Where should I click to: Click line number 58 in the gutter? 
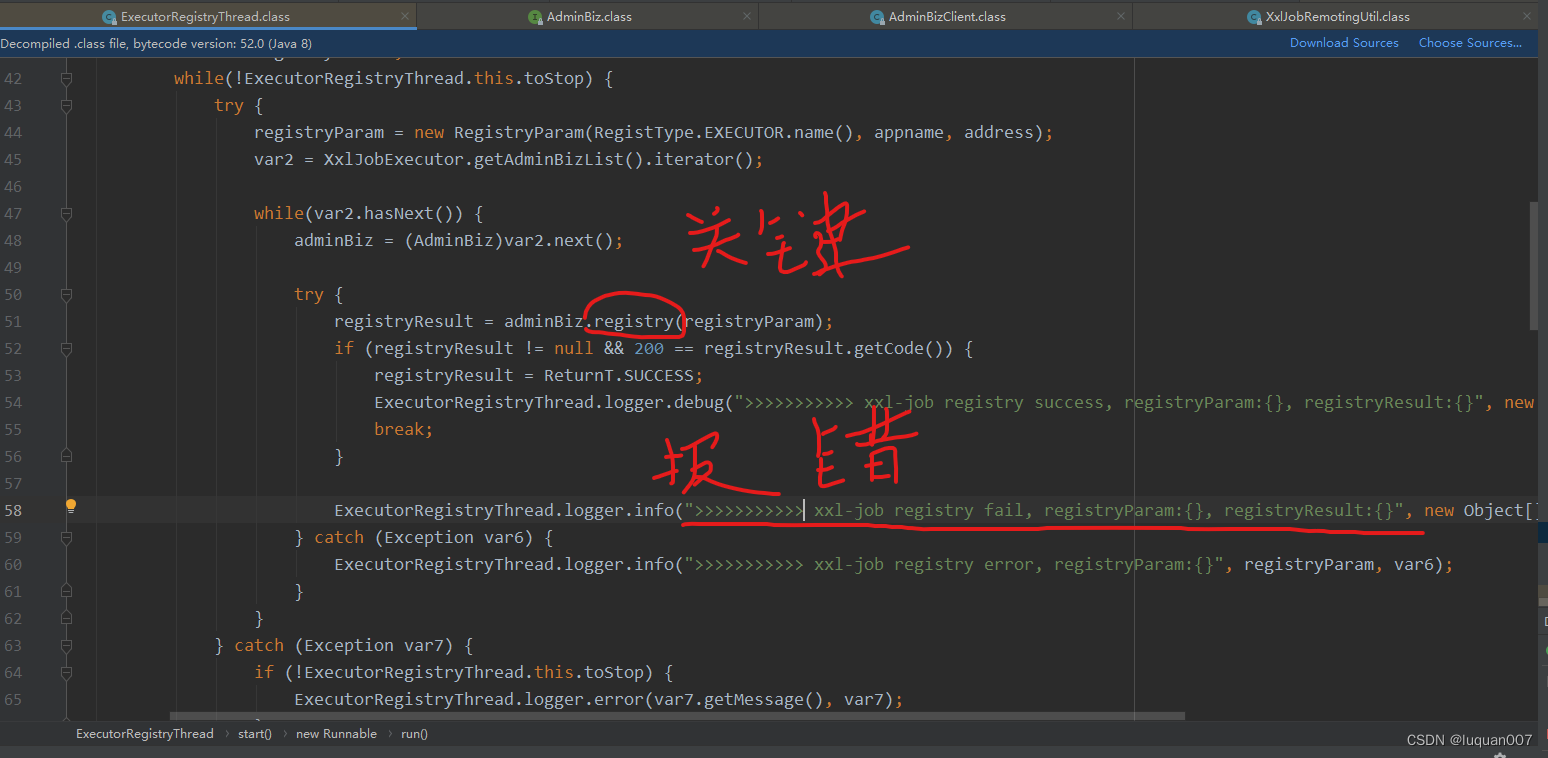coord(12,510)
